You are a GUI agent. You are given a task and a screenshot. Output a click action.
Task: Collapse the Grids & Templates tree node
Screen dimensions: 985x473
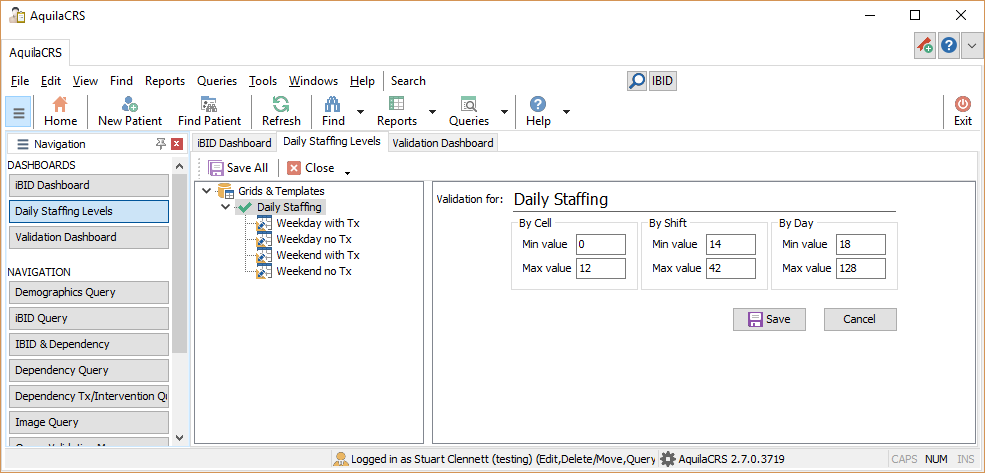point(206,191)
